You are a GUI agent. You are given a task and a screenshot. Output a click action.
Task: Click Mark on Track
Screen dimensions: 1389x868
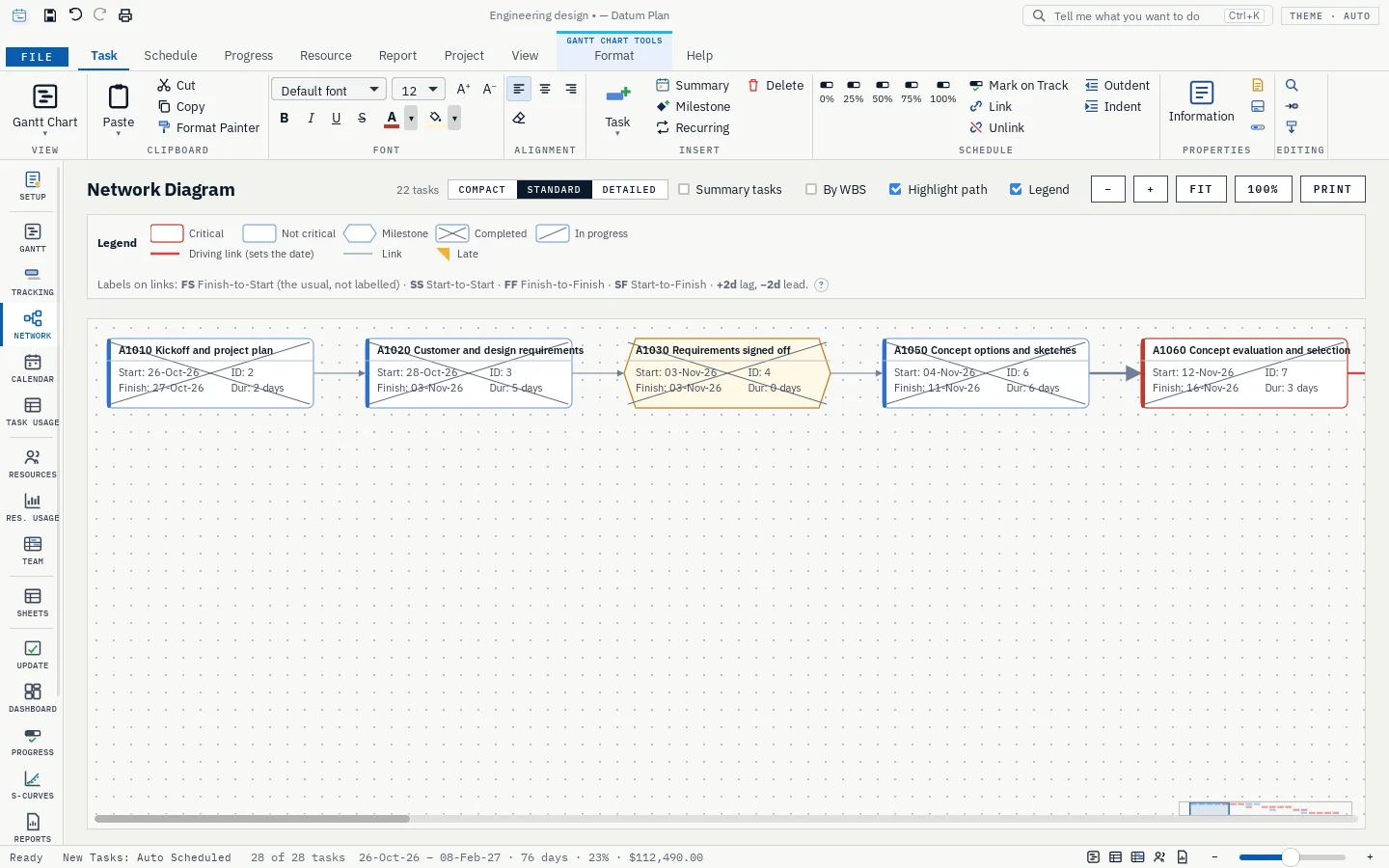point(1019,85)
